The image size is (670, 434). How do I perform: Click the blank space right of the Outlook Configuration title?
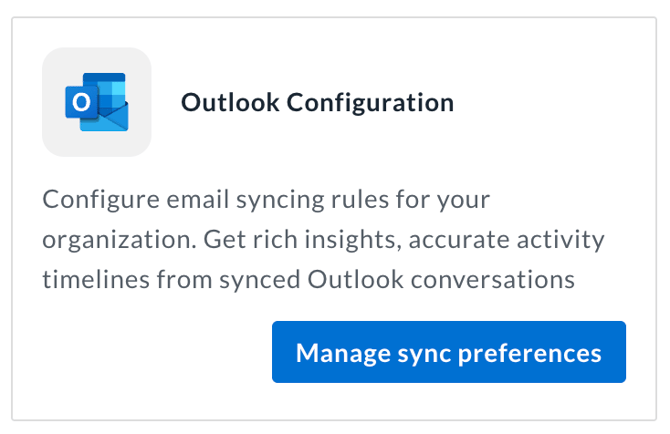click(x=551, y=103)
